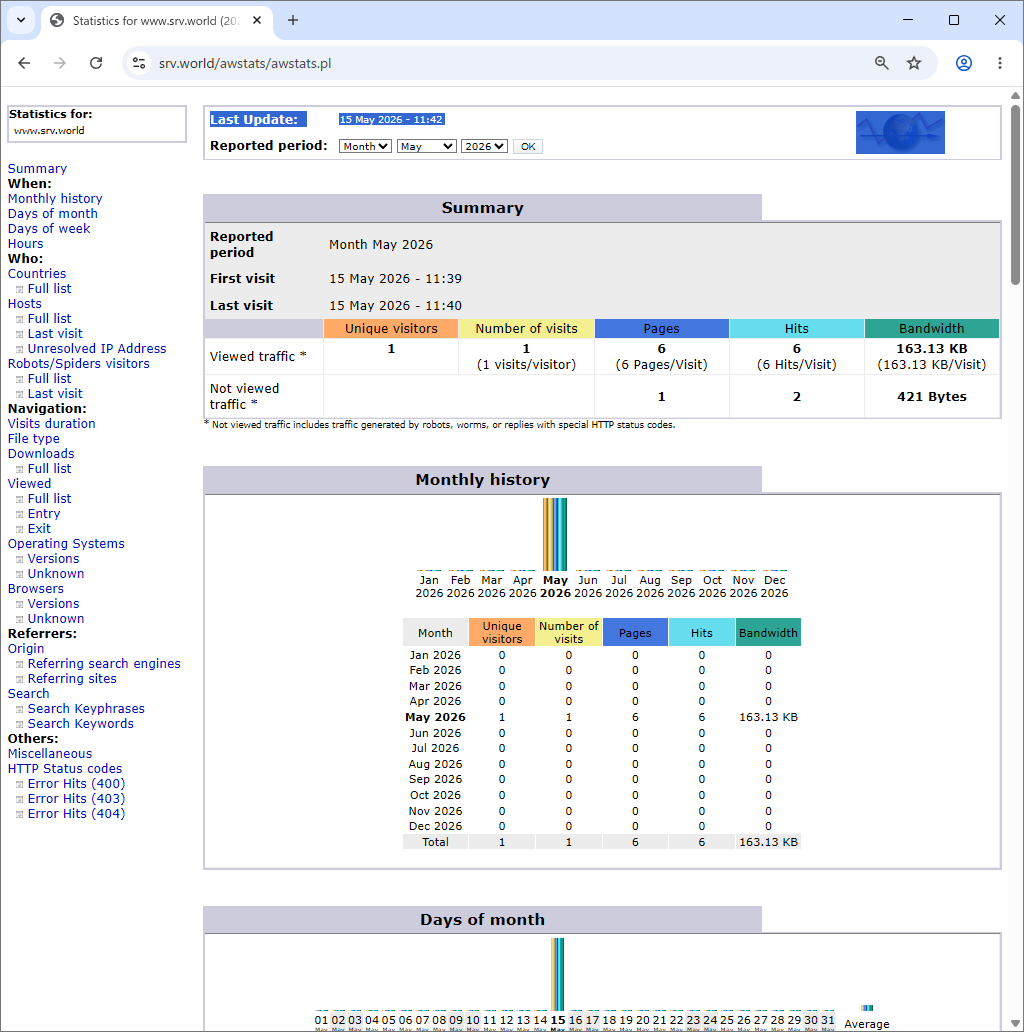Open Last visit under Hosts
The image size is (1024, 1032).
click(55, 334)
